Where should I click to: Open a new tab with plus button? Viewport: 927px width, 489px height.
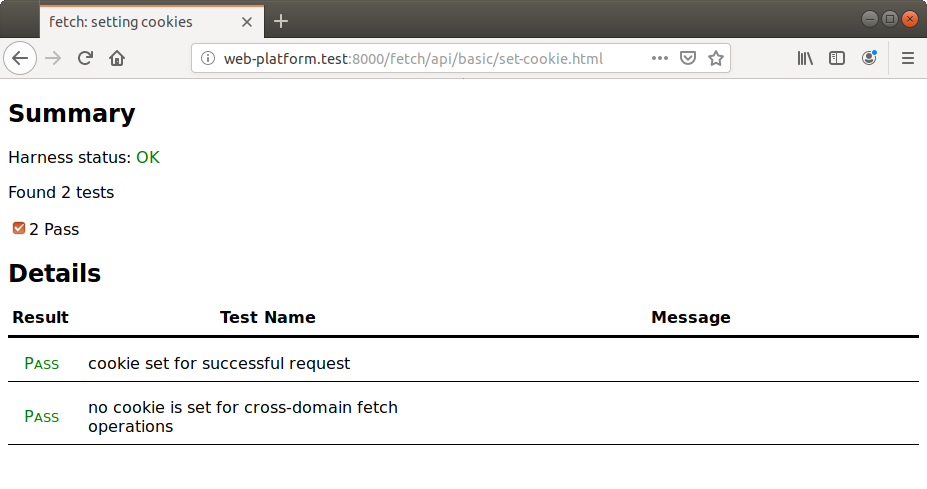tap(281, 21)
